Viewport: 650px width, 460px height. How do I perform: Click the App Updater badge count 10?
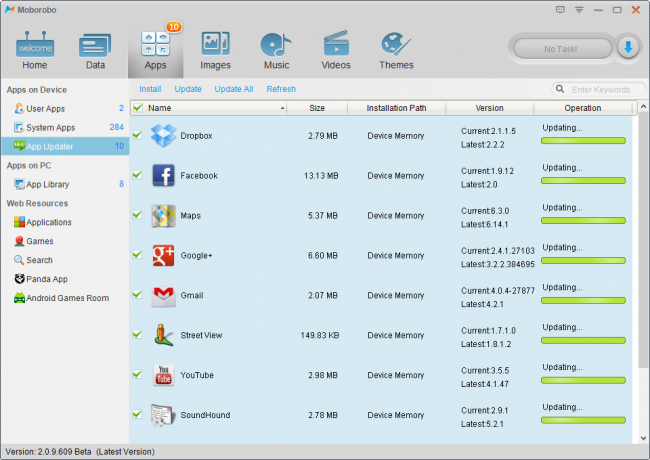119,146
